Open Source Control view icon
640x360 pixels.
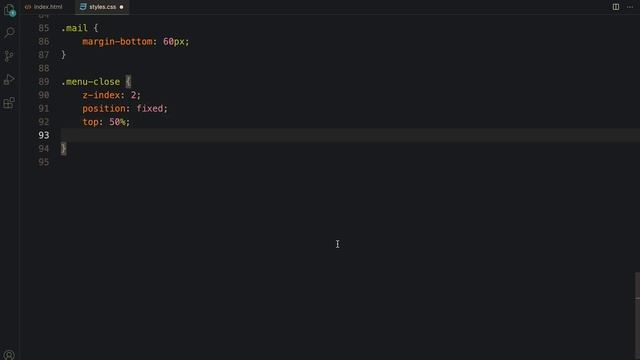(x=9, y=56)
